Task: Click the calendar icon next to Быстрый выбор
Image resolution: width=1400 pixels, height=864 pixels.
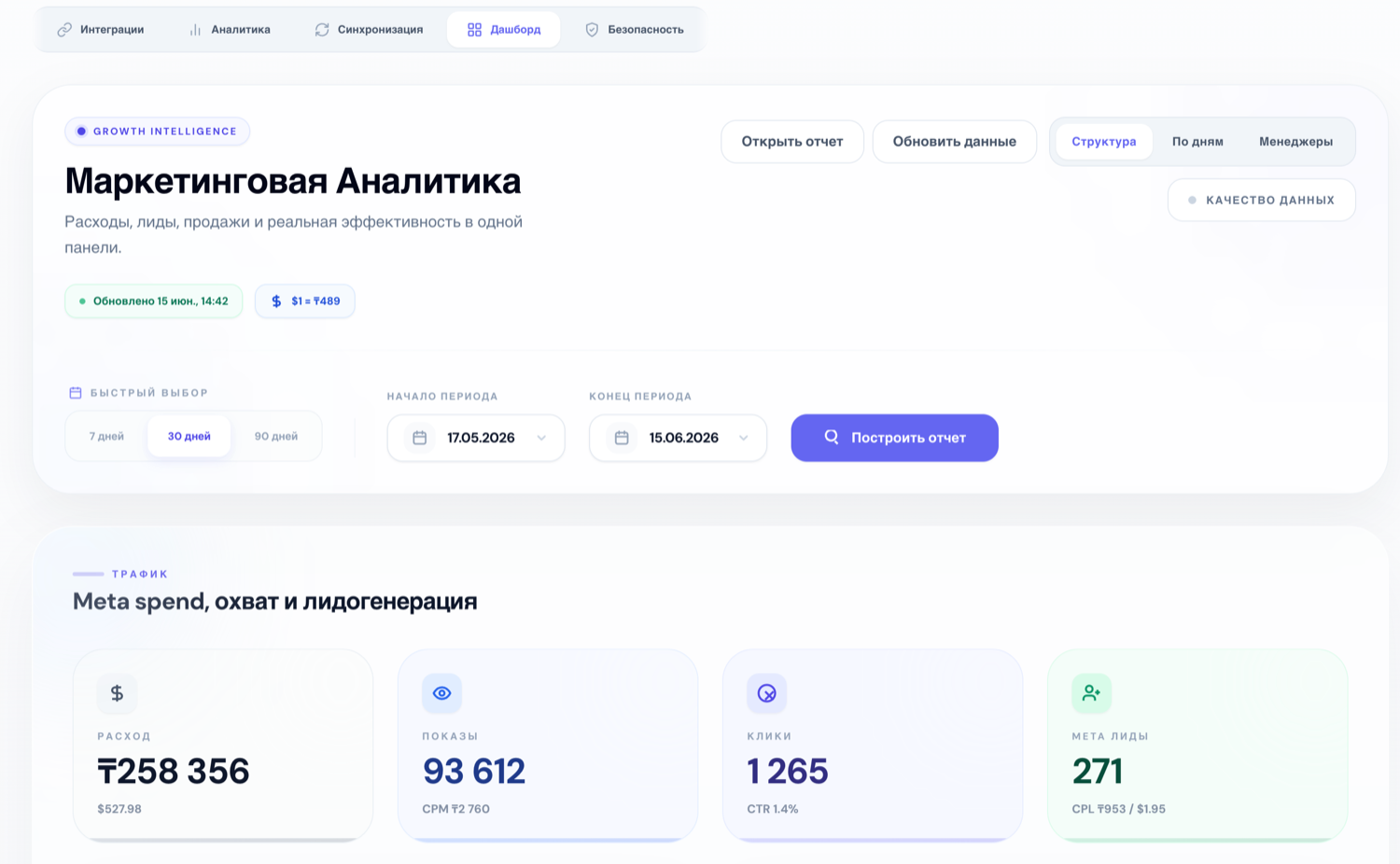Action: (76, 393)
